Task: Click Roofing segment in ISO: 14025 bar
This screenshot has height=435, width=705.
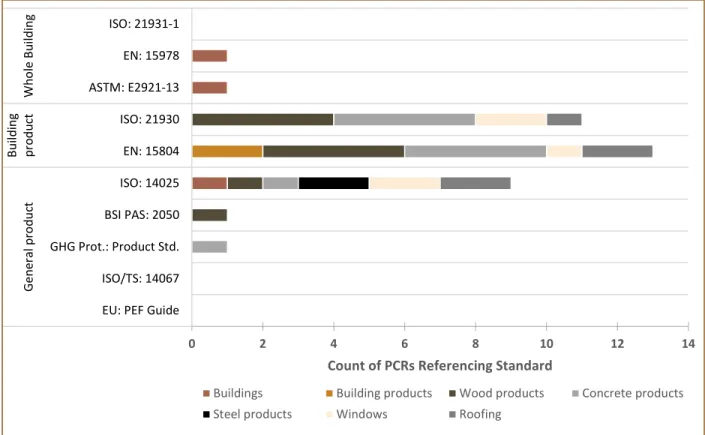Action: 476,183
